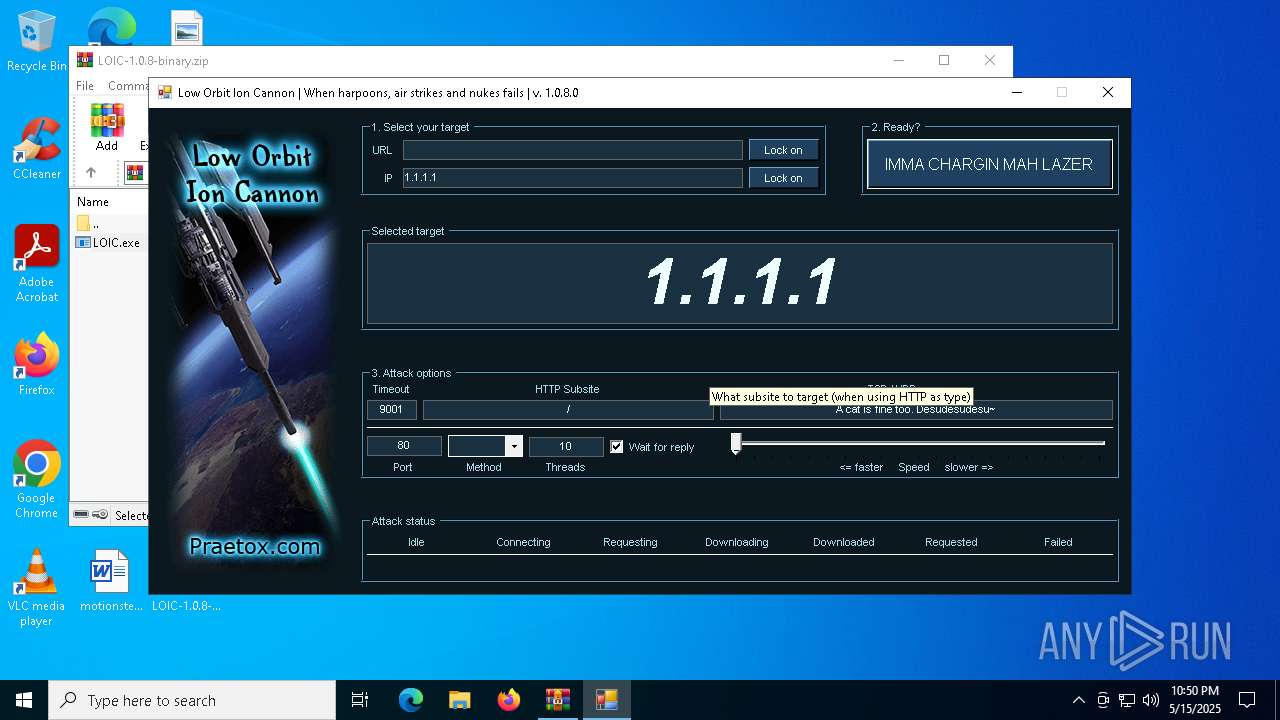This screenshot has width=1280, height=720.
Task: Click the volume tray icon
Action: pos(1151,700)
